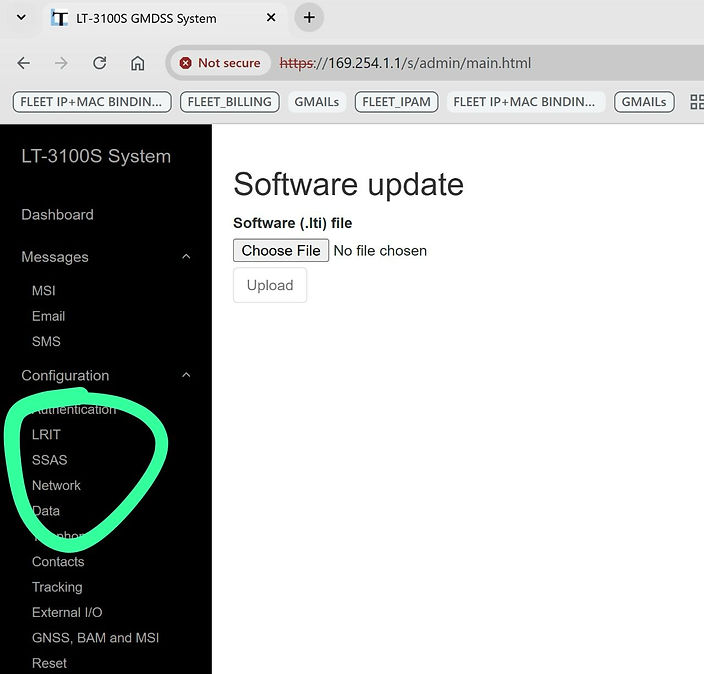Open the Dashboard page
704x674 pixels.
(x=57, y=215)
